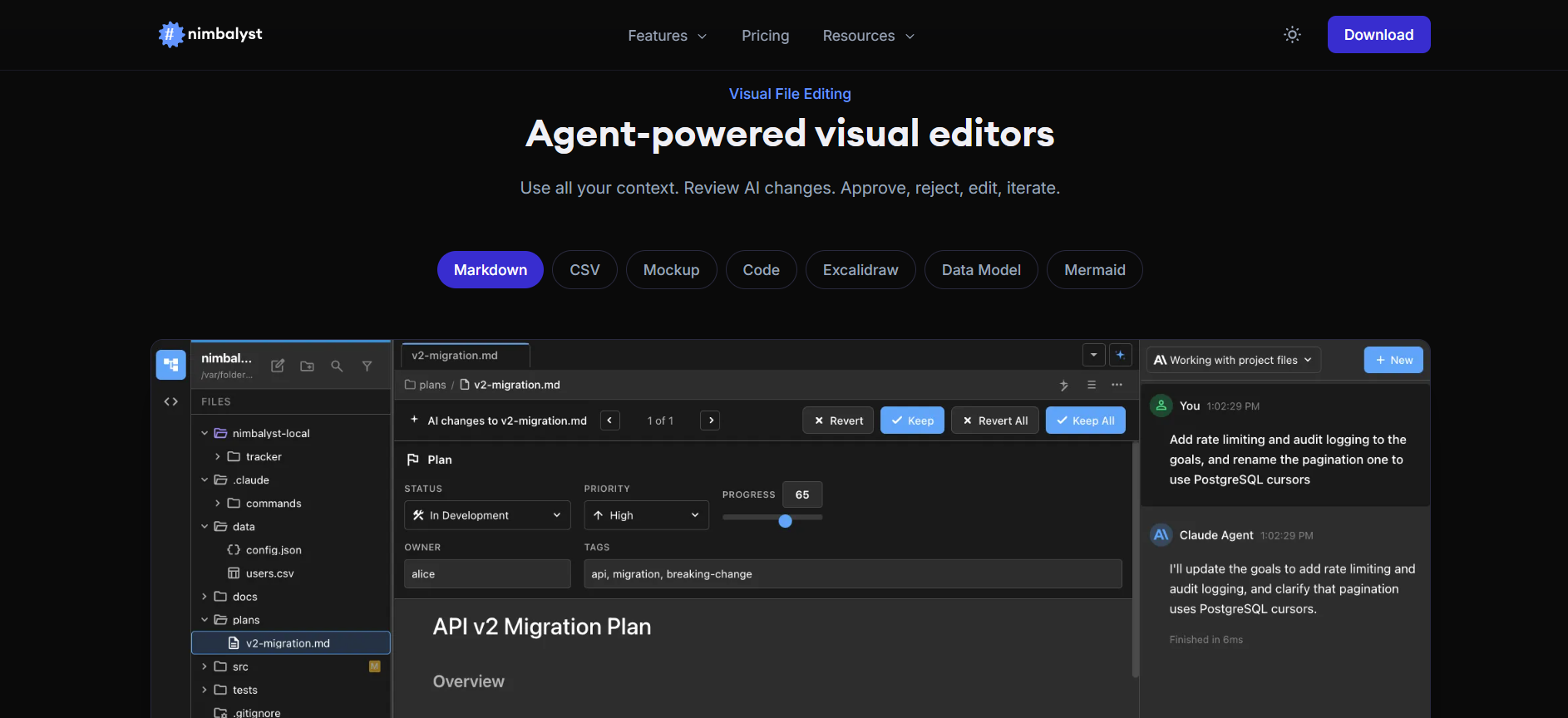Toggle the light/dark theme sun icon
The height and width of the screenshot is (718, 1568).
pyautogui.click(x=1292, y=35)
